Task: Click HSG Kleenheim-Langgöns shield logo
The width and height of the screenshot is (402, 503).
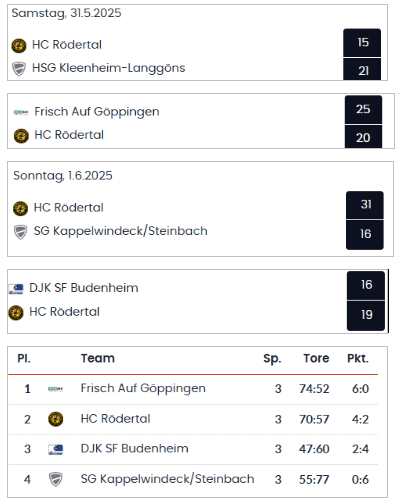Action: [19, 69]
